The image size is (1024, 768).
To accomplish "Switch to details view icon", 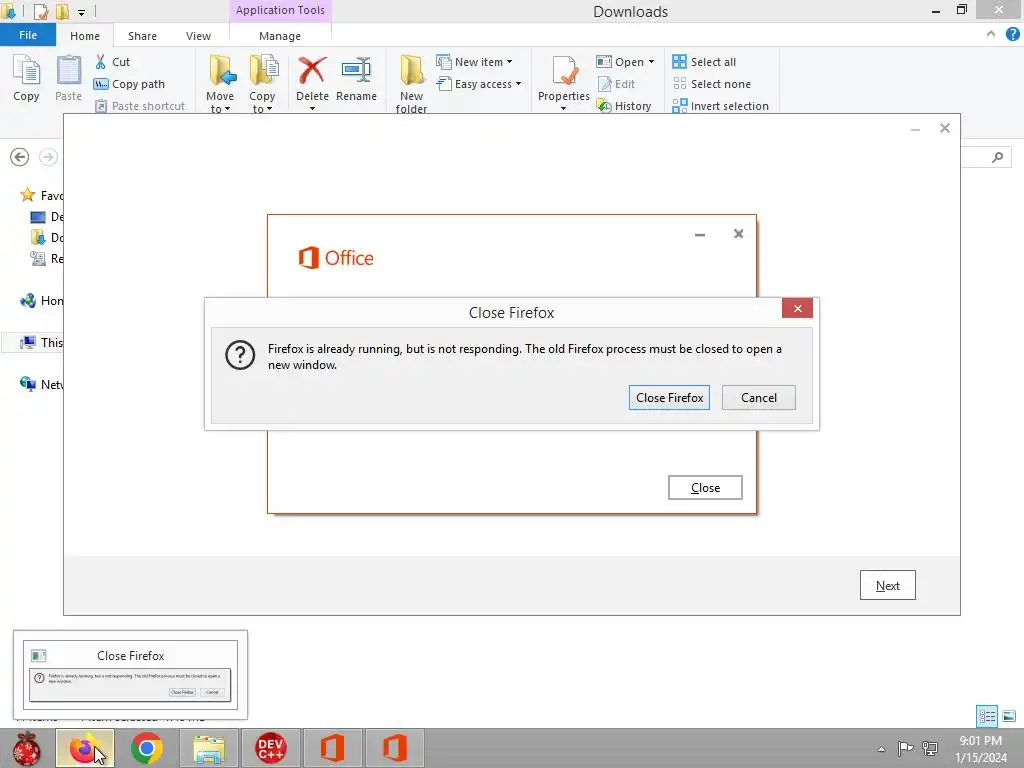I will pos(987,716).
